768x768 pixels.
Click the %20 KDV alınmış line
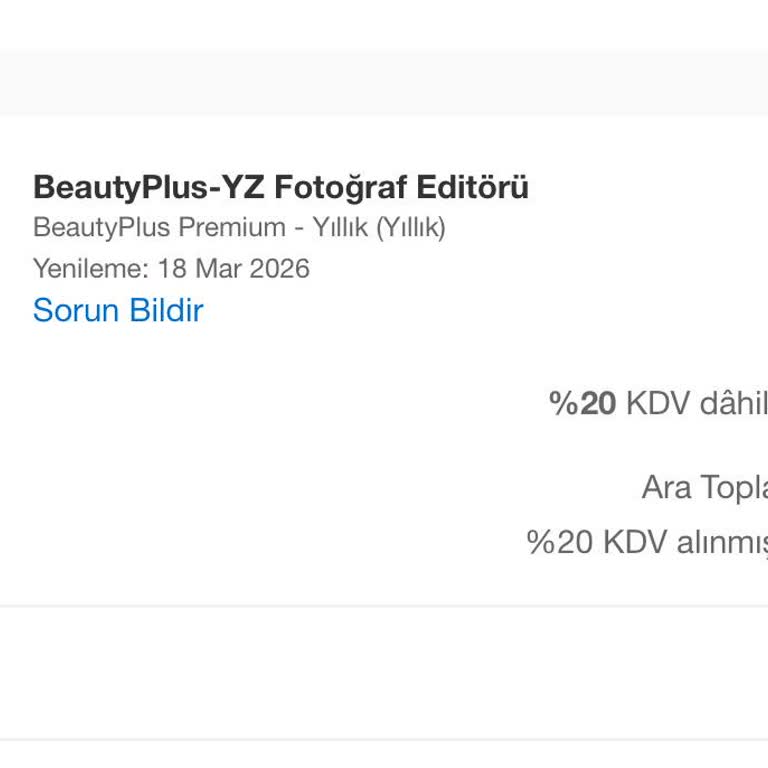click(x=647, y=542)
